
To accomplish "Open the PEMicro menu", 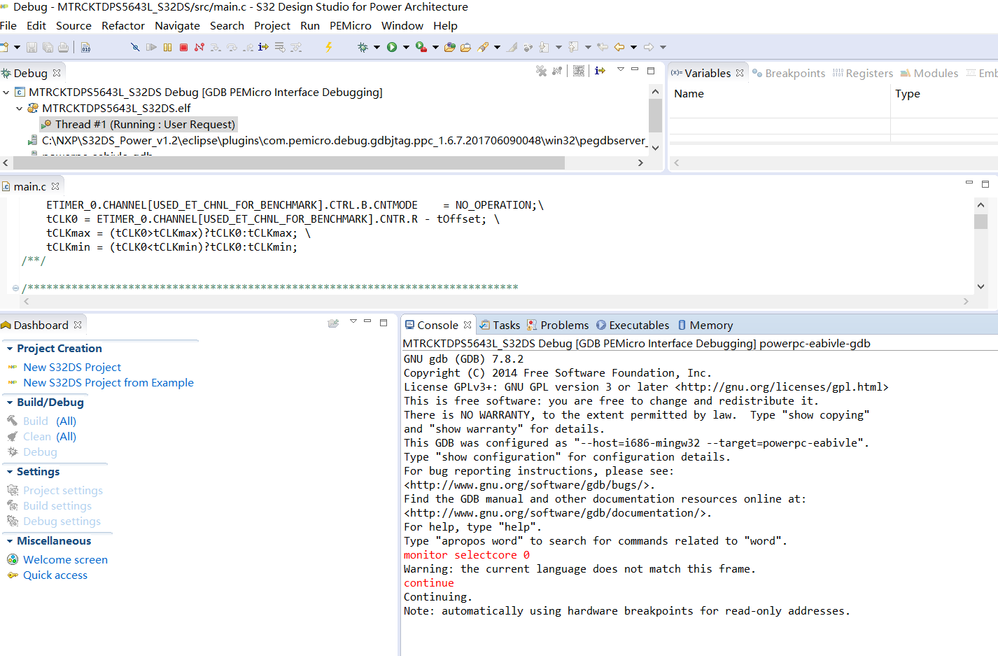I will [x=350, y=26].
